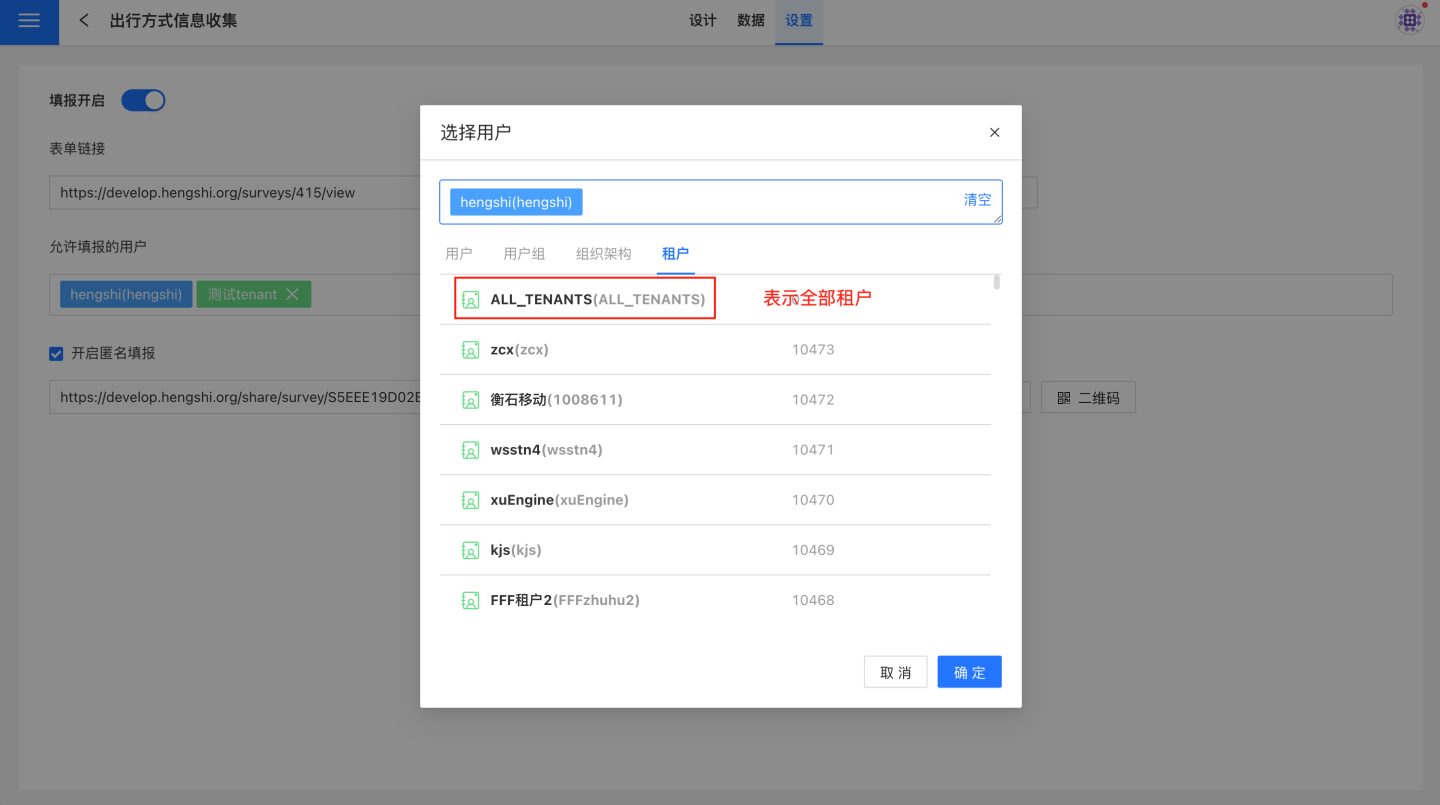Click the tenant icon beside 衡石移动
The image size is (1440, 805).
[470, 400]
